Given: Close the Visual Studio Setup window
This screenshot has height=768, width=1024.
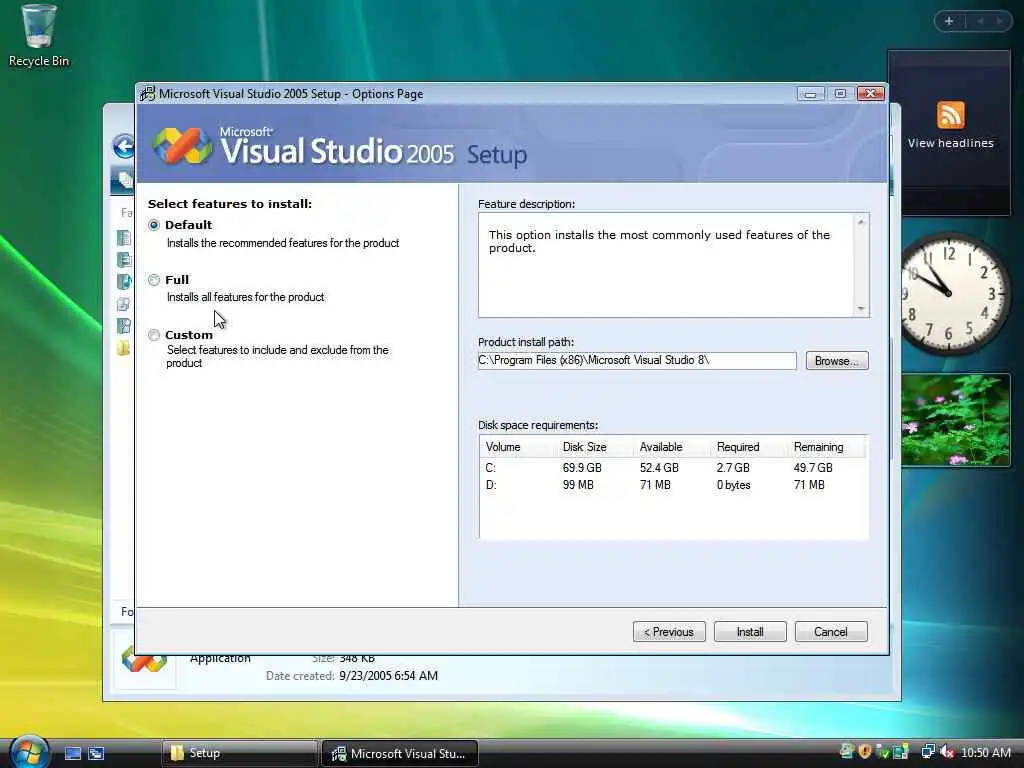Looking at the screenshot, I should [871, 93].
